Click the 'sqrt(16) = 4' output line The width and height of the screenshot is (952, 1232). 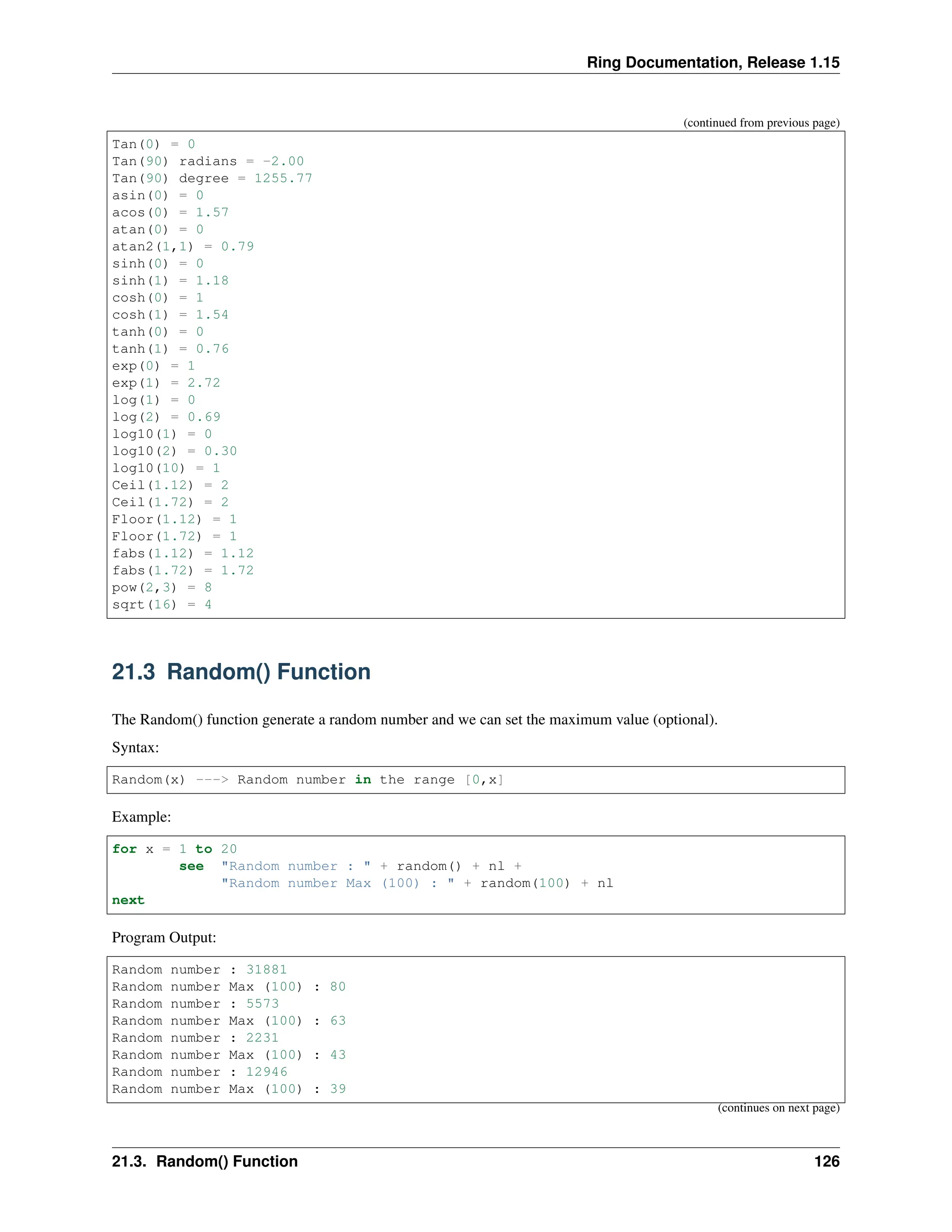(x=162, y=605)
